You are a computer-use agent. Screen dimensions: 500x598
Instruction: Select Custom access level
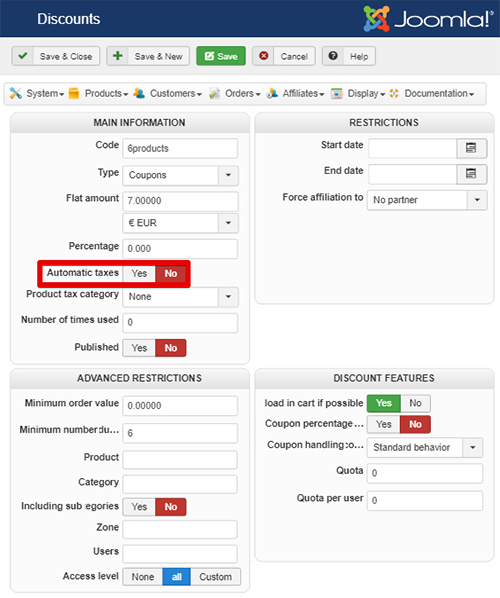tap(215, 577)
